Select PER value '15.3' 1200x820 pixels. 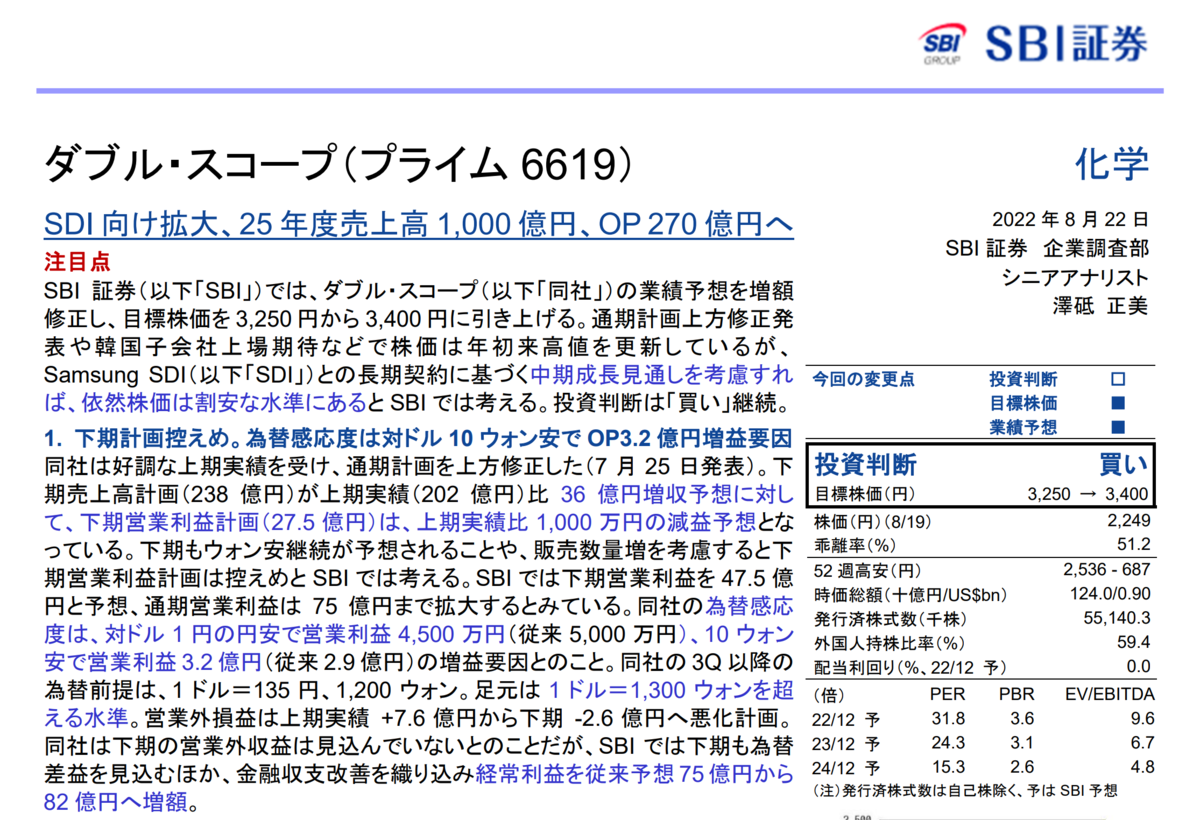[x=948, y=767]
